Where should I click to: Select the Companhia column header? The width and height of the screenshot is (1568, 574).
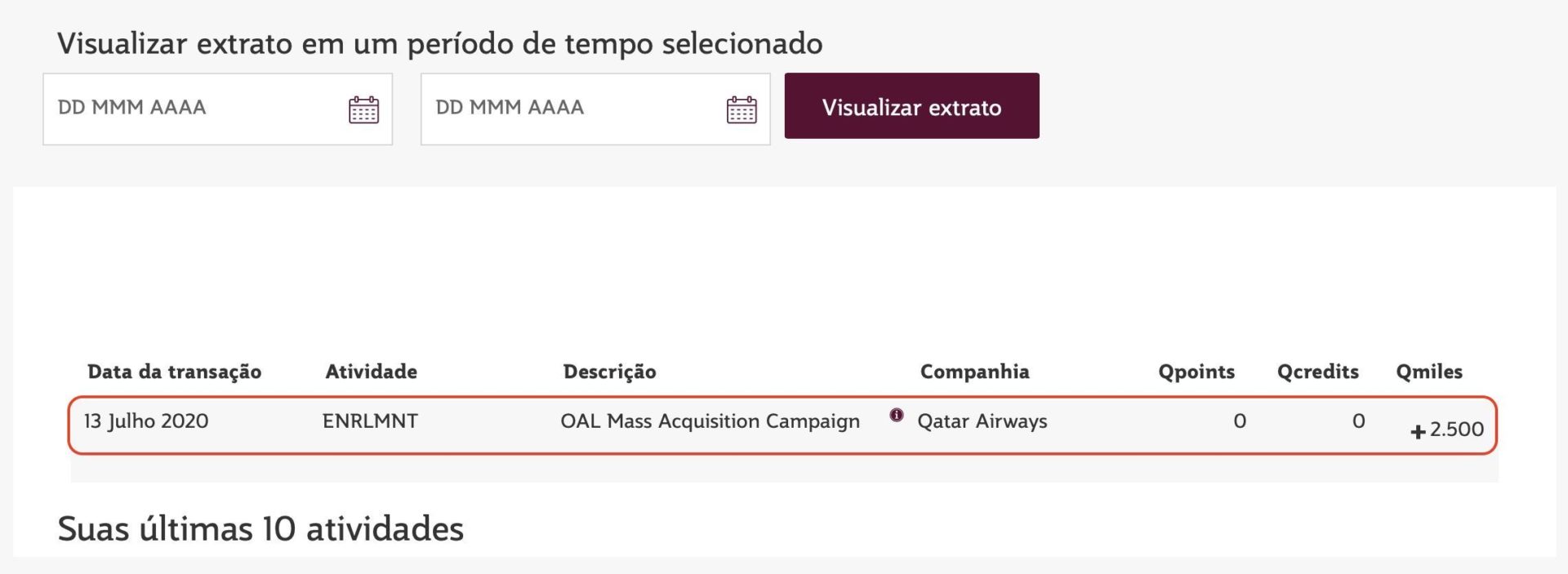(974, 372)
